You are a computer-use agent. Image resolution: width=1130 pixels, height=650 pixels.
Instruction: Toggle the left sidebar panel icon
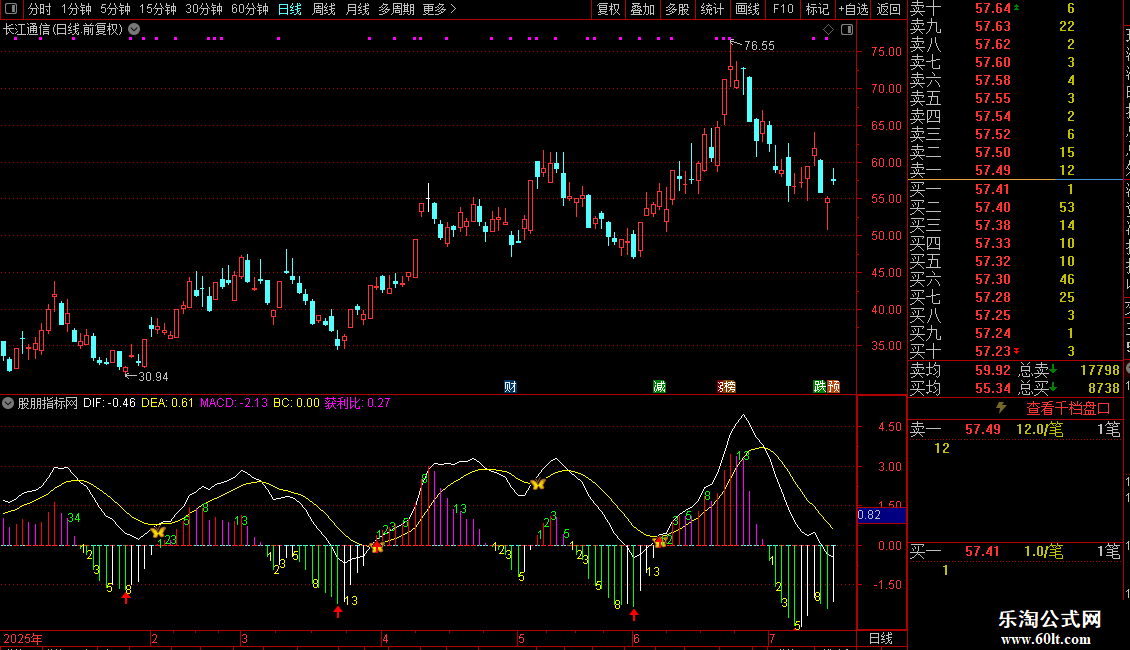click(11, 9)
